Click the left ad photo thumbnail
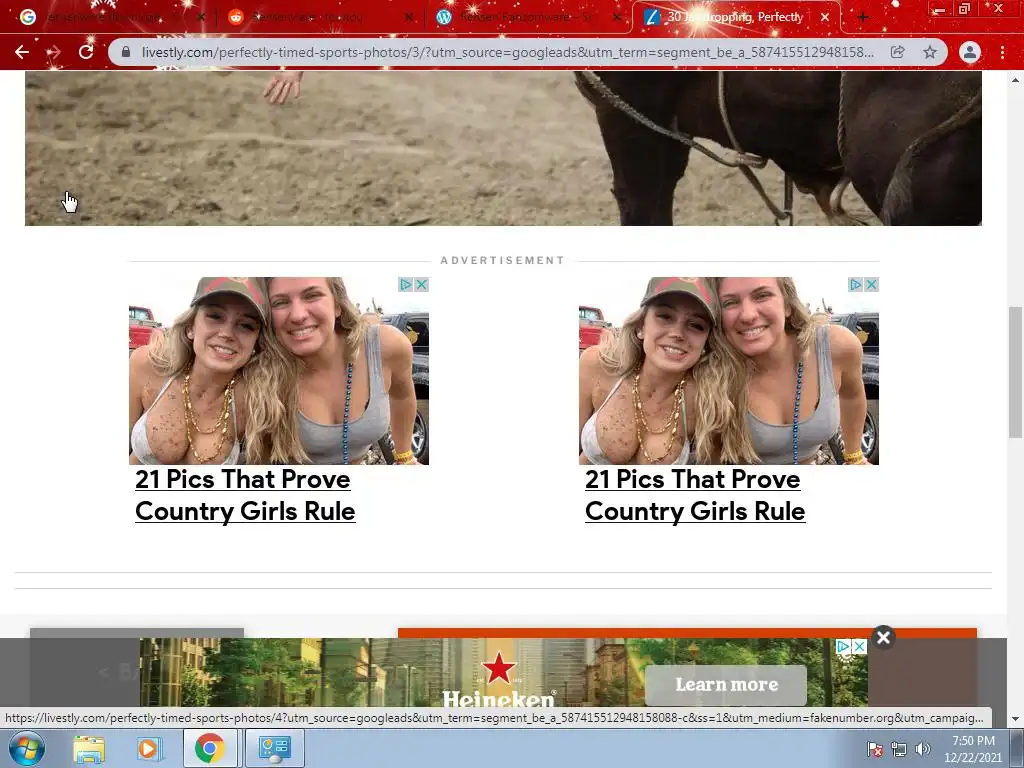The image size is (1024, 768). click(x=279, y=371)
